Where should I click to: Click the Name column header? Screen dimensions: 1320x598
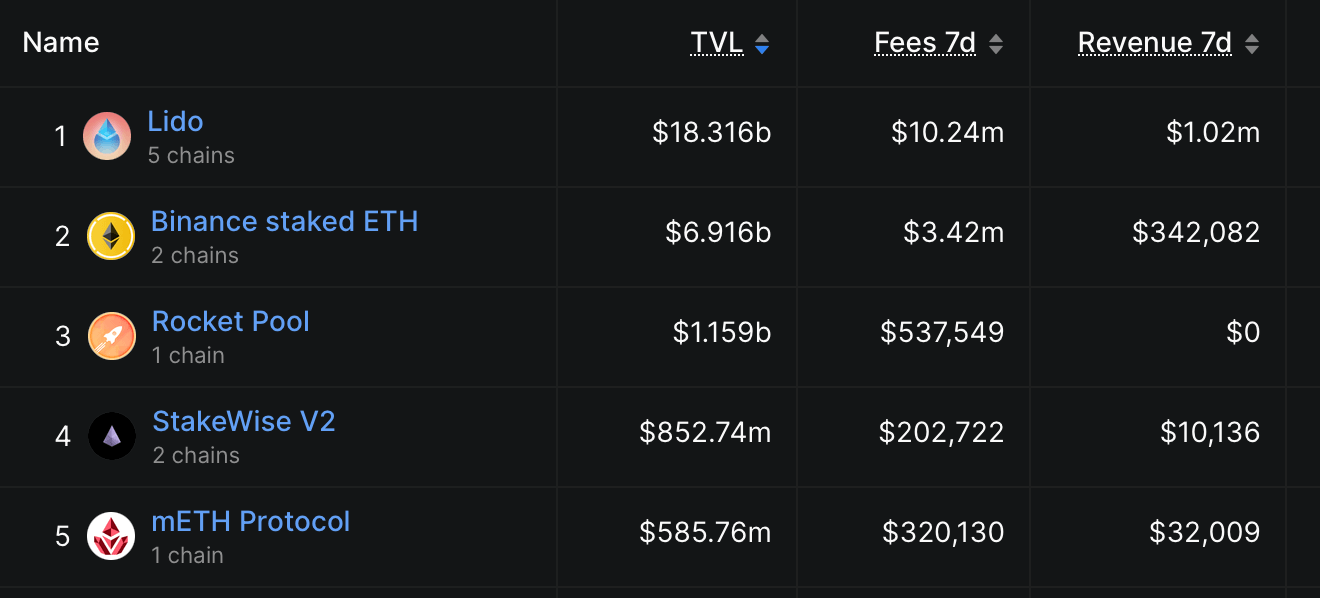60,42
